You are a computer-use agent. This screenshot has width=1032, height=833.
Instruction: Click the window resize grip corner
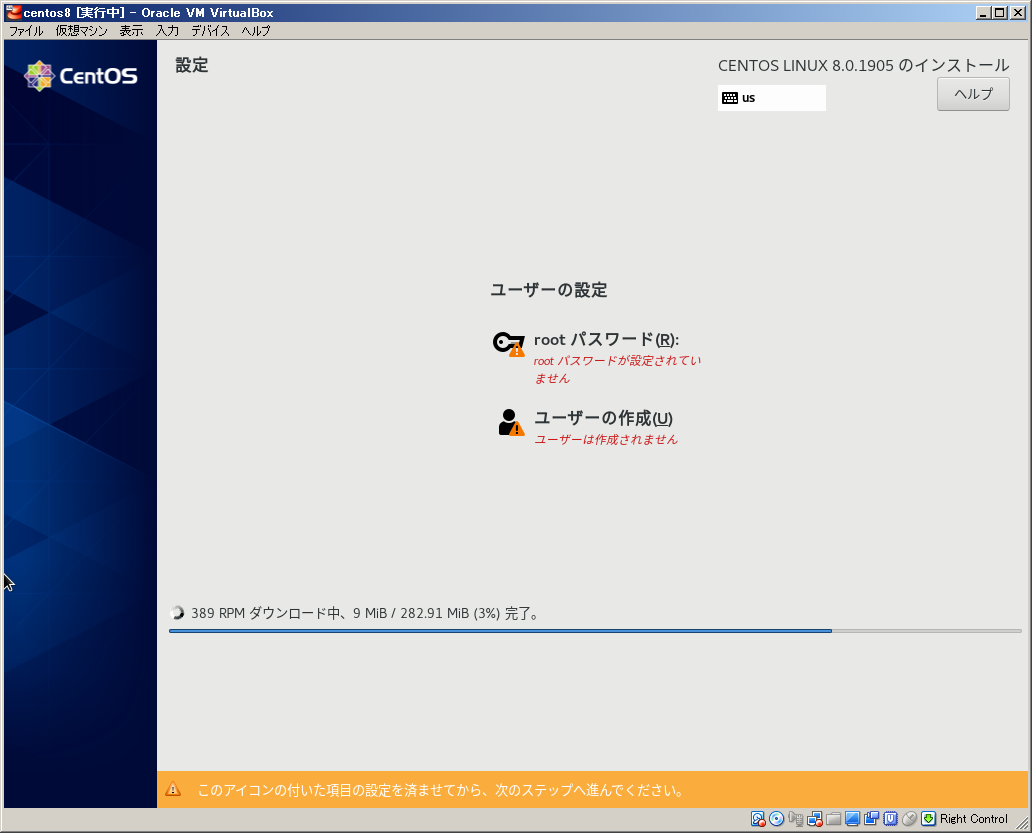pos(1022,823)
